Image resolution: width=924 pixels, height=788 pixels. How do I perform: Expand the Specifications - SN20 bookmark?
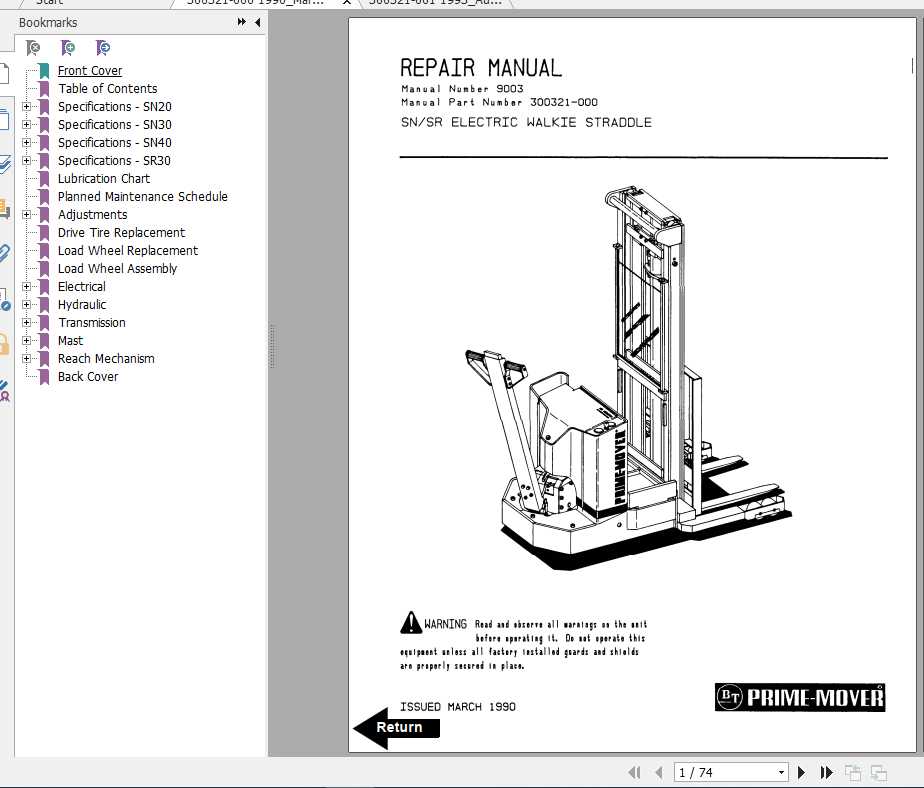click(x=27, y=106)
